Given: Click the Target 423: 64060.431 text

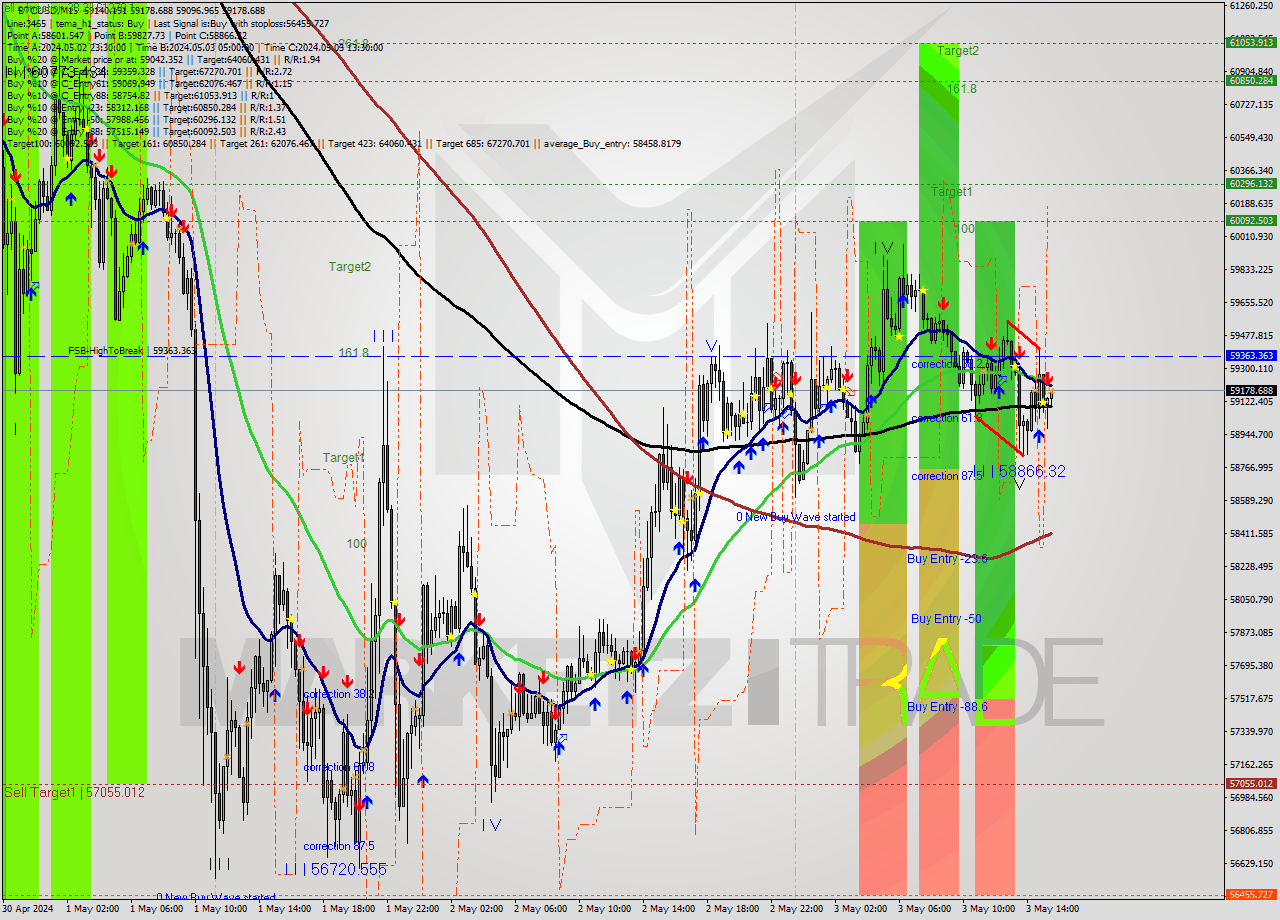Looking at the screenshot, I should tap(374, 144).
